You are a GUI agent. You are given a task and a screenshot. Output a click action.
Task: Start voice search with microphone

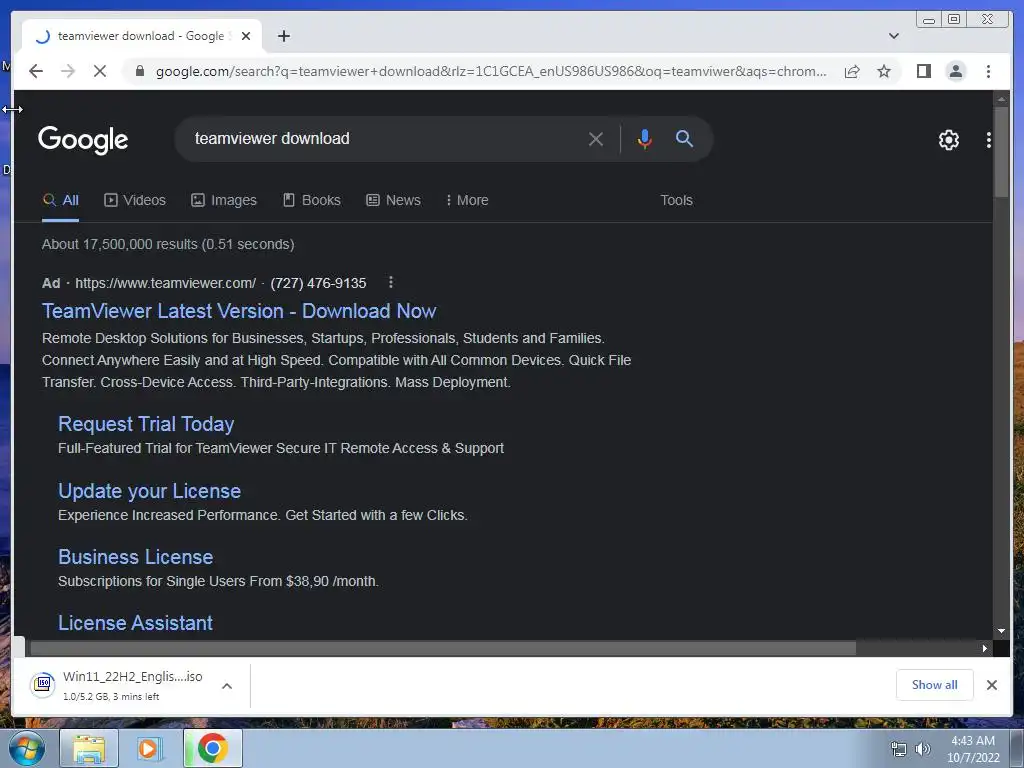tap(645, 139)
